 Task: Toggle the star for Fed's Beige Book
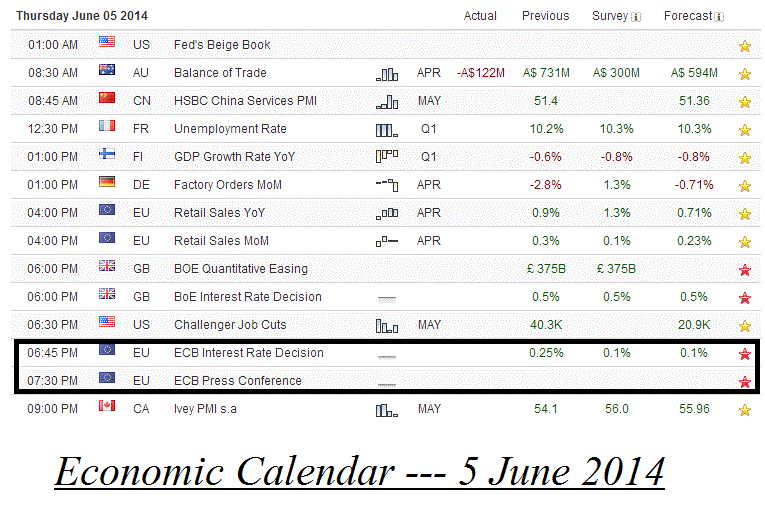[x=744, y=46]
